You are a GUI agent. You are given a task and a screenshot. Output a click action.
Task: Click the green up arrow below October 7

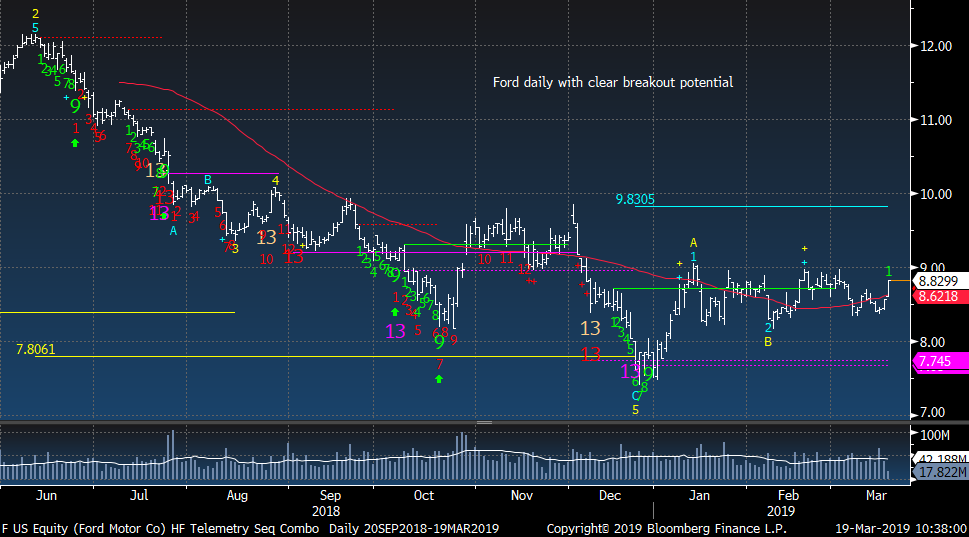[x=439, y=379]
